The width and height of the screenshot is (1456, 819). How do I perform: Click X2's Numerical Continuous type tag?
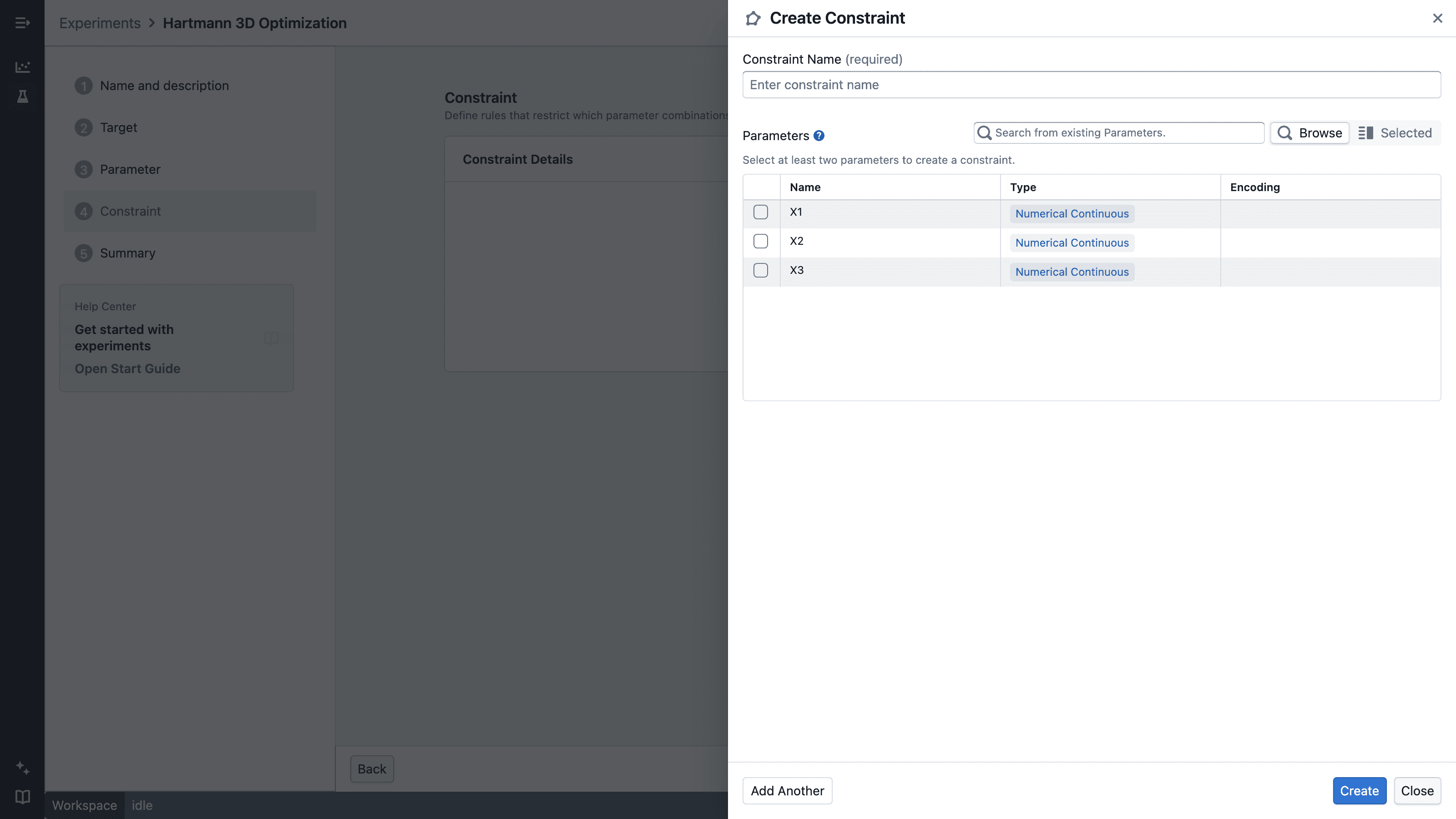click(x=1072, y=243)
